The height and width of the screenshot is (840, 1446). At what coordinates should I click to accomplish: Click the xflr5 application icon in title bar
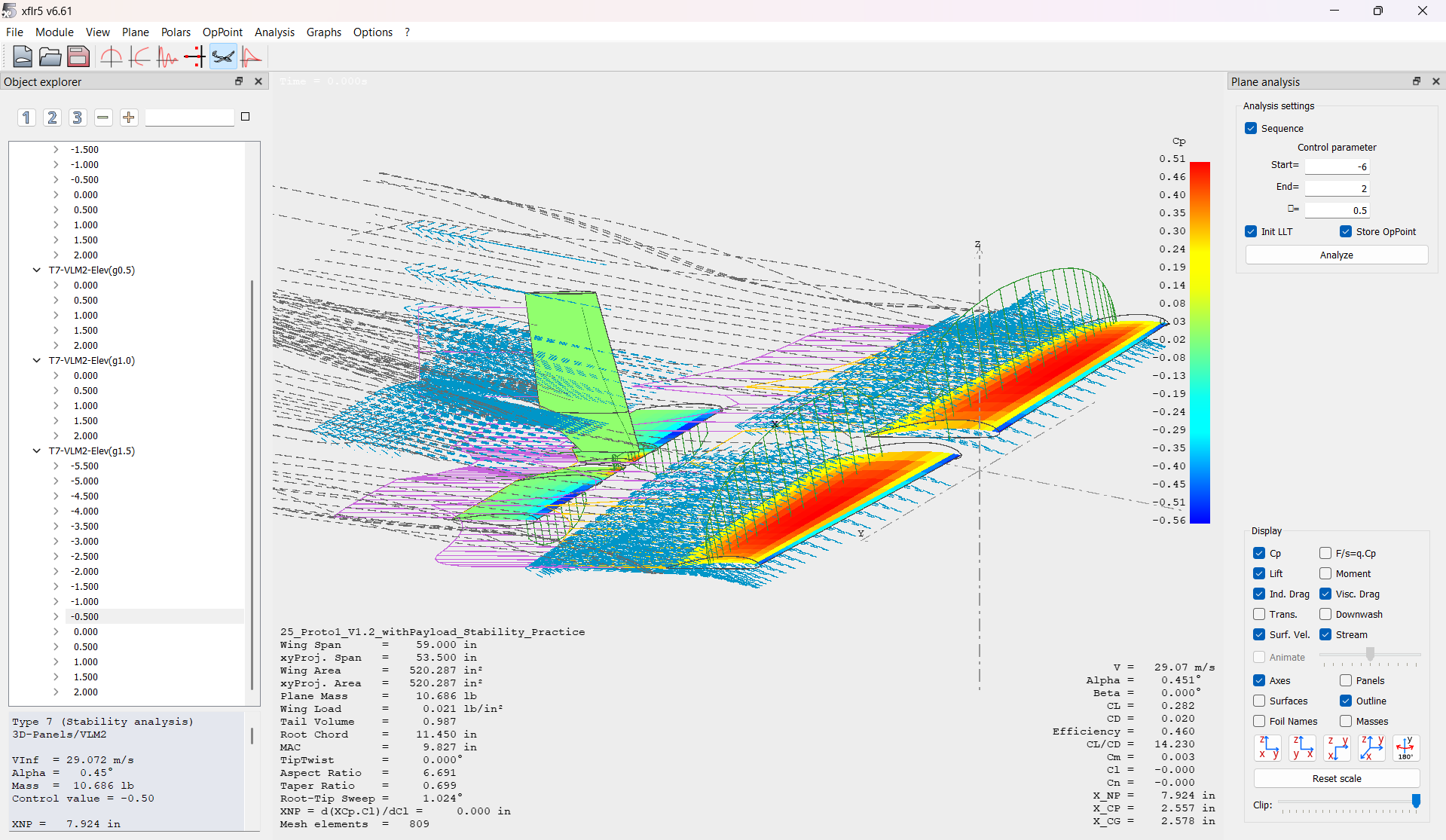click(9, 11)
